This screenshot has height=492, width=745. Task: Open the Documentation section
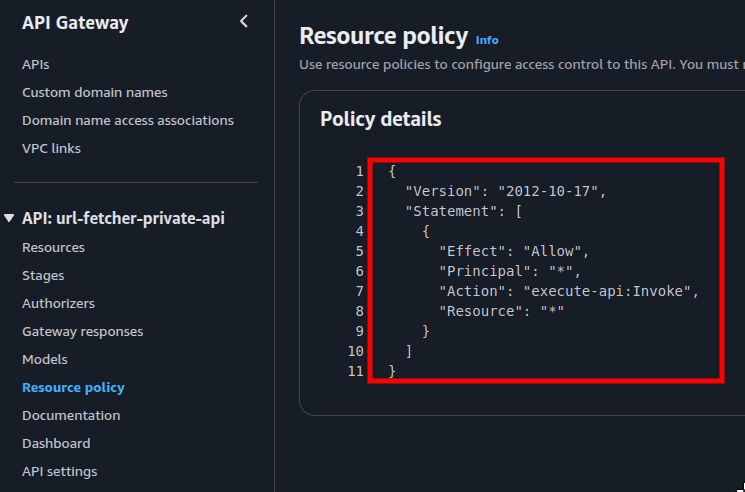pyautogui.click(x=71, y=416)
